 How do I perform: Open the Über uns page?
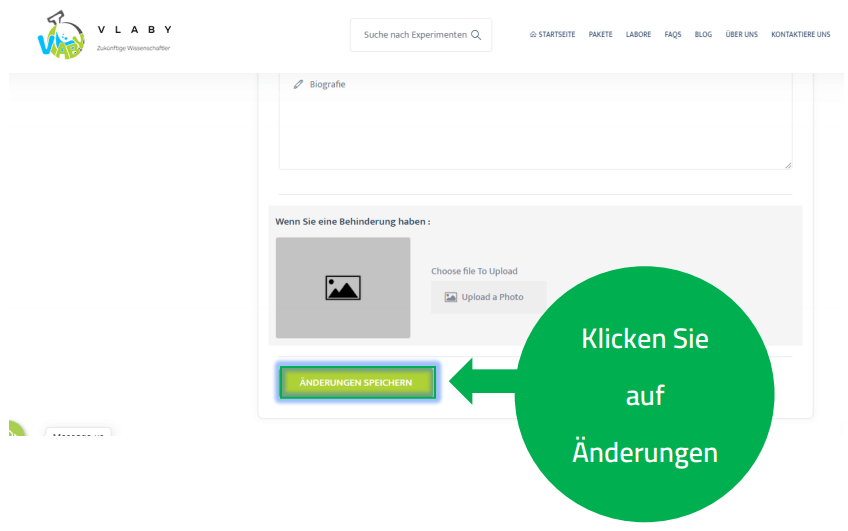(x=741, y=35)
